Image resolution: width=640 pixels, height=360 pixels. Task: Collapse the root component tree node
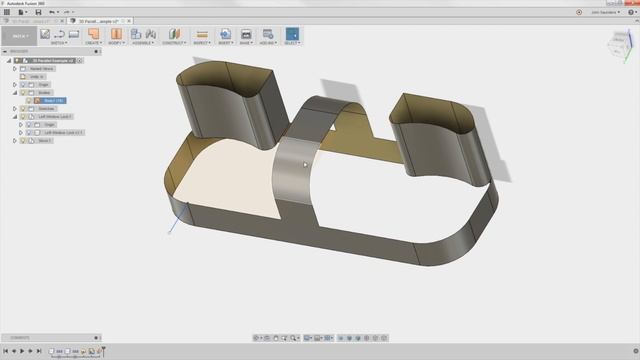(x=9, y=60)
